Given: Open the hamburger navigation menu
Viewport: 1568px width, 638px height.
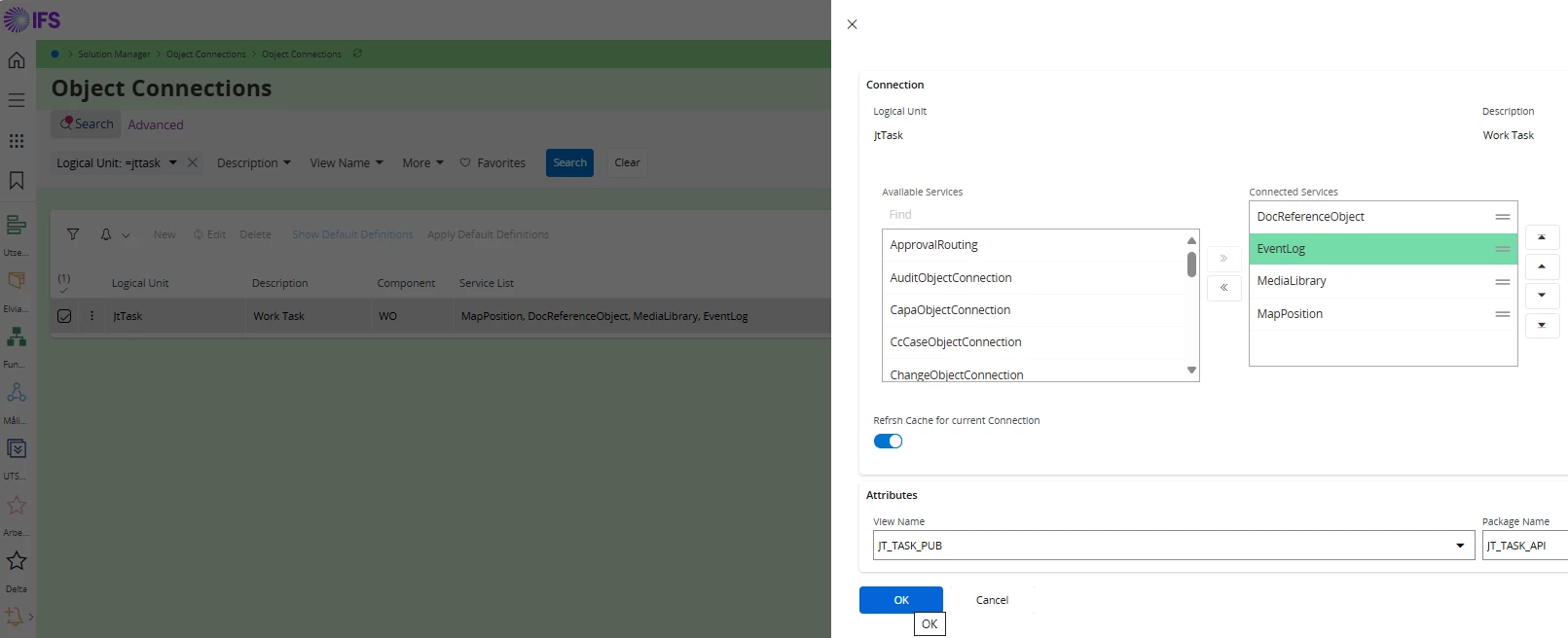Looking at the screenshot, I should (x=17, y=100).
